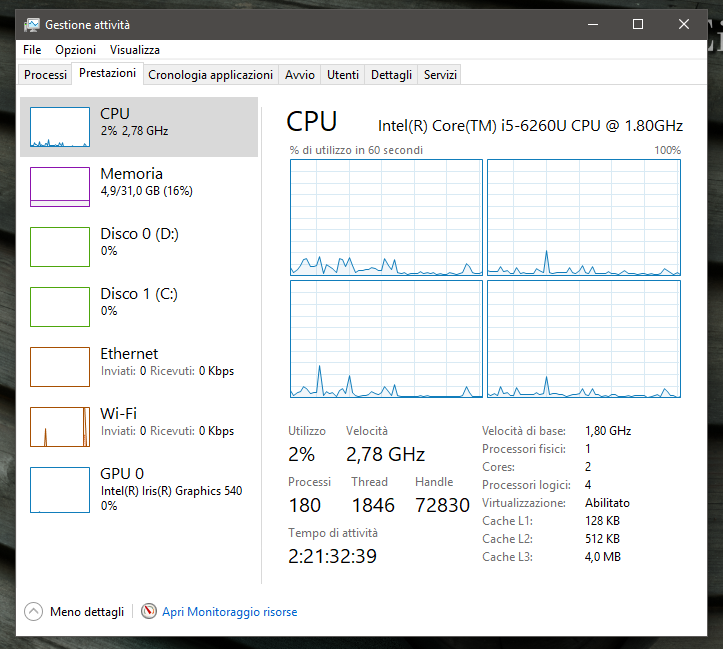This screenshot has width=723, height=649.
Task: Click the top-left CPU core usage graph
Action: click(x=386, y=218)
